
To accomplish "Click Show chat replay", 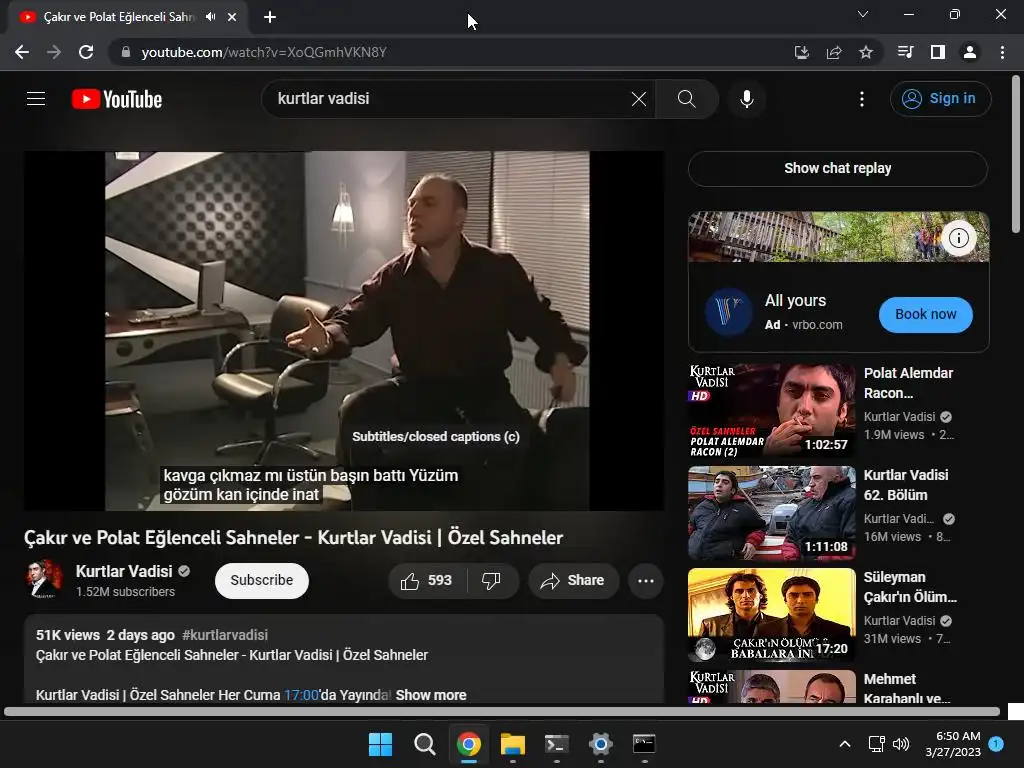I will [x=838, y=168].
